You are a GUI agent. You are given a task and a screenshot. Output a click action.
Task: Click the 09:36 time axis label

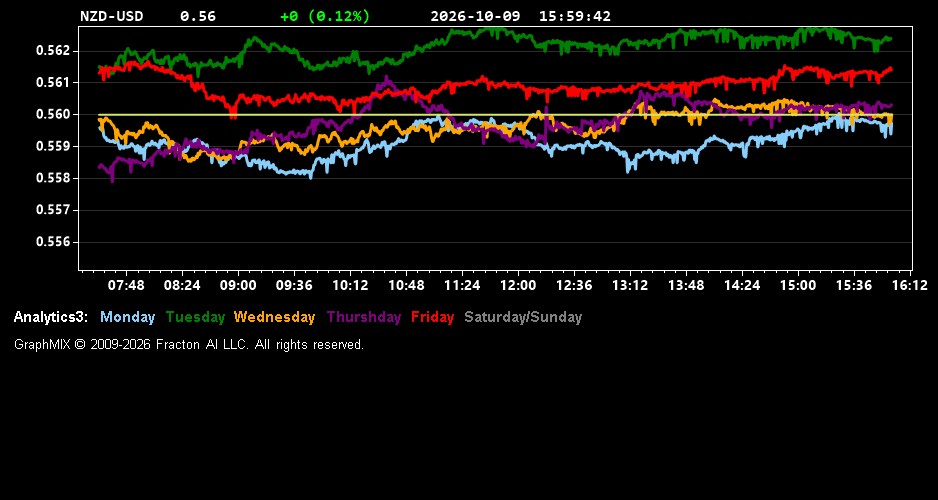294,286
